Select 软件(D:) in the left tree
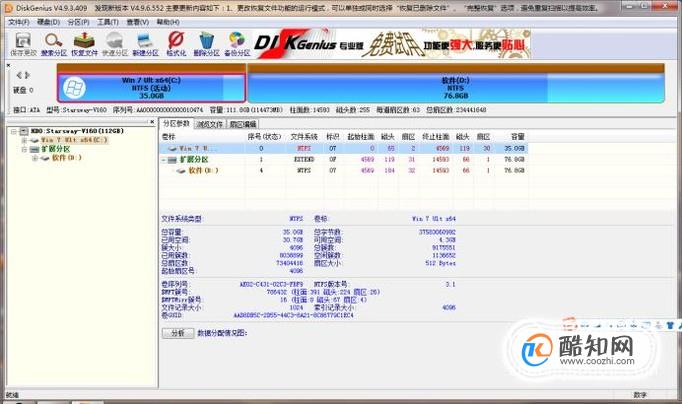This screenshot has width=682, height=404. pos(67,158)
